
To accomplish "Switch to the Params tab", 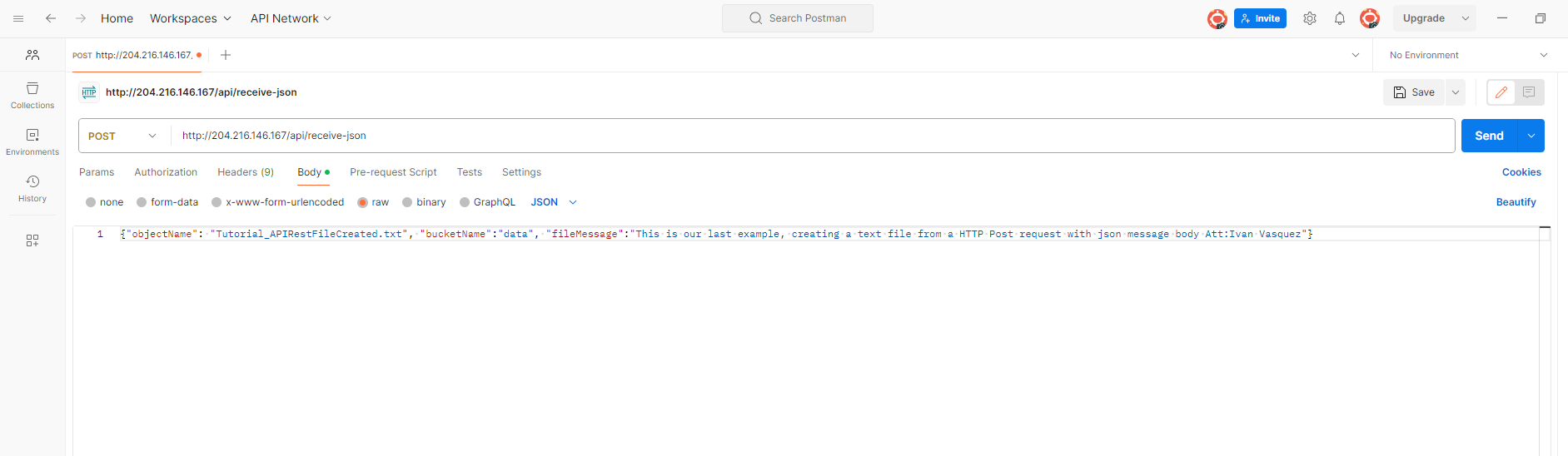I will click(x=97, y=172).
